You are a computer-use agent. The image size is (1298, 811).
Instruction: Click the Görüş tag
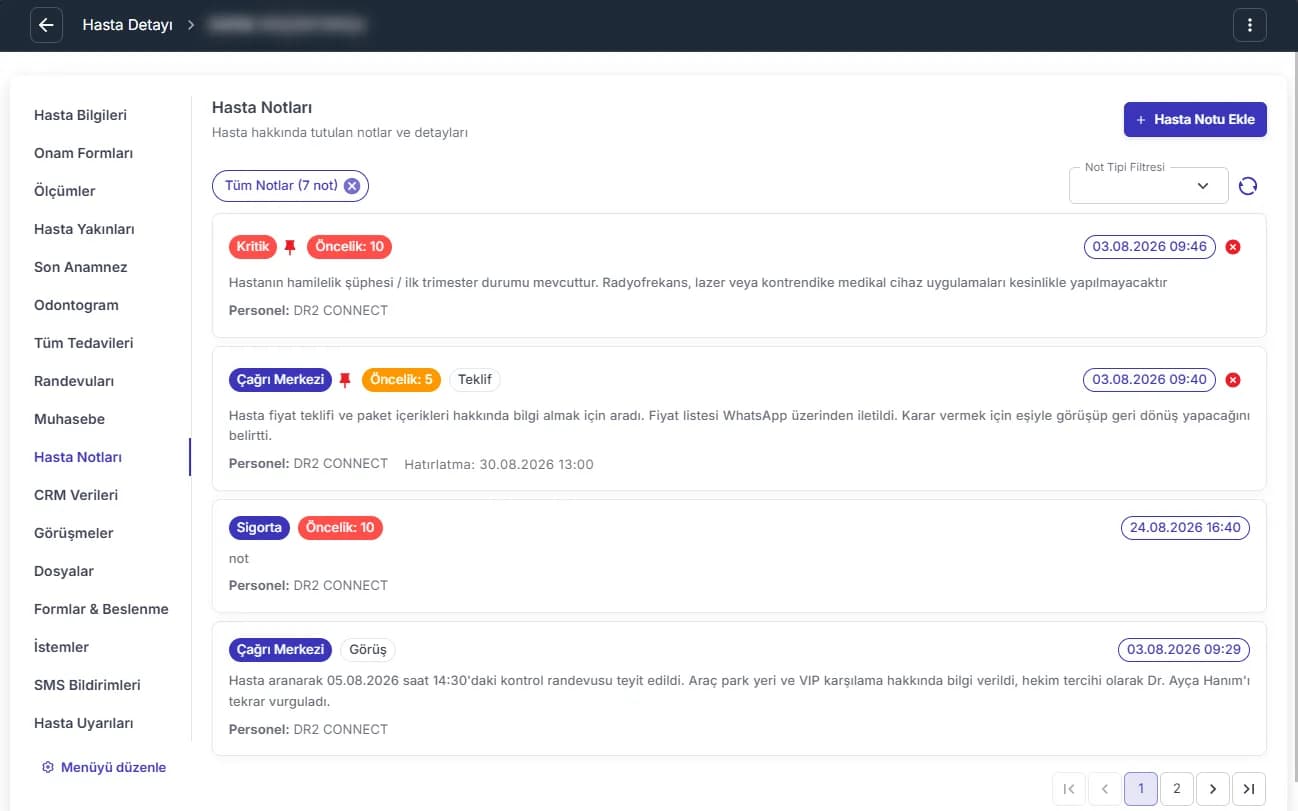coord(368,650)
